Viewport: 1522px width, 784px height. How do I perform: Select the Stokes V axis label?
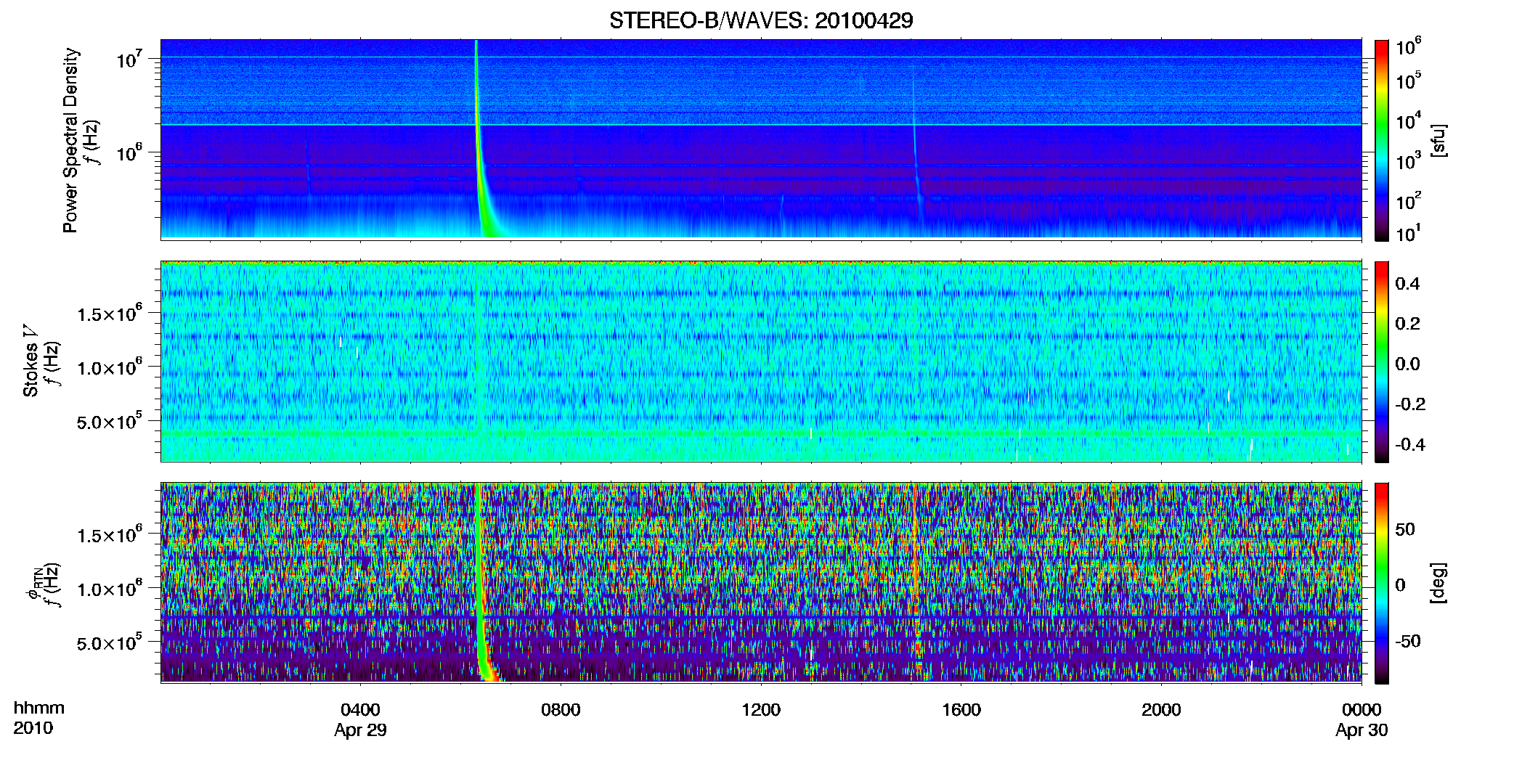click(30, 361)
